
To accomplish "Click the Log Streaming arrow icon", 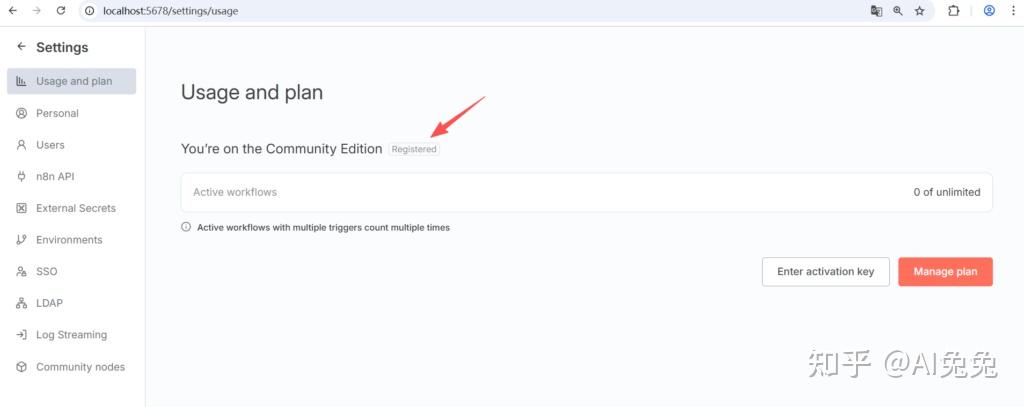I will coord(22,334).
